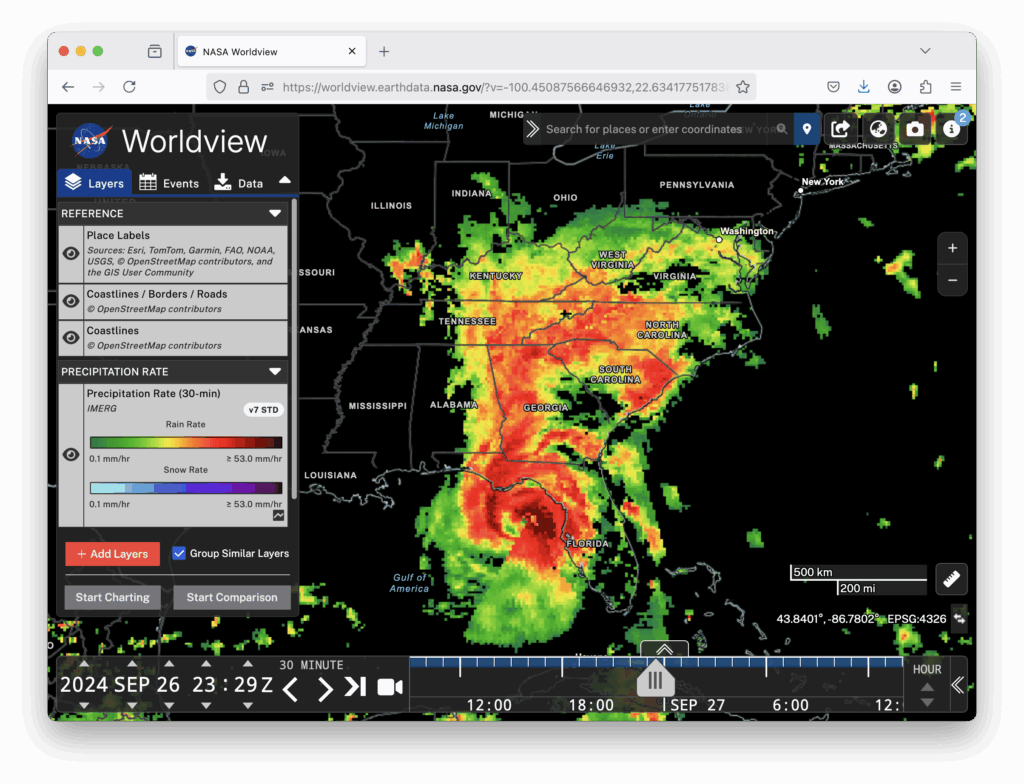The width and height of the screenshot is (1024, 784).
Task: Open the measure ruler tool
Action: (952, 579)
